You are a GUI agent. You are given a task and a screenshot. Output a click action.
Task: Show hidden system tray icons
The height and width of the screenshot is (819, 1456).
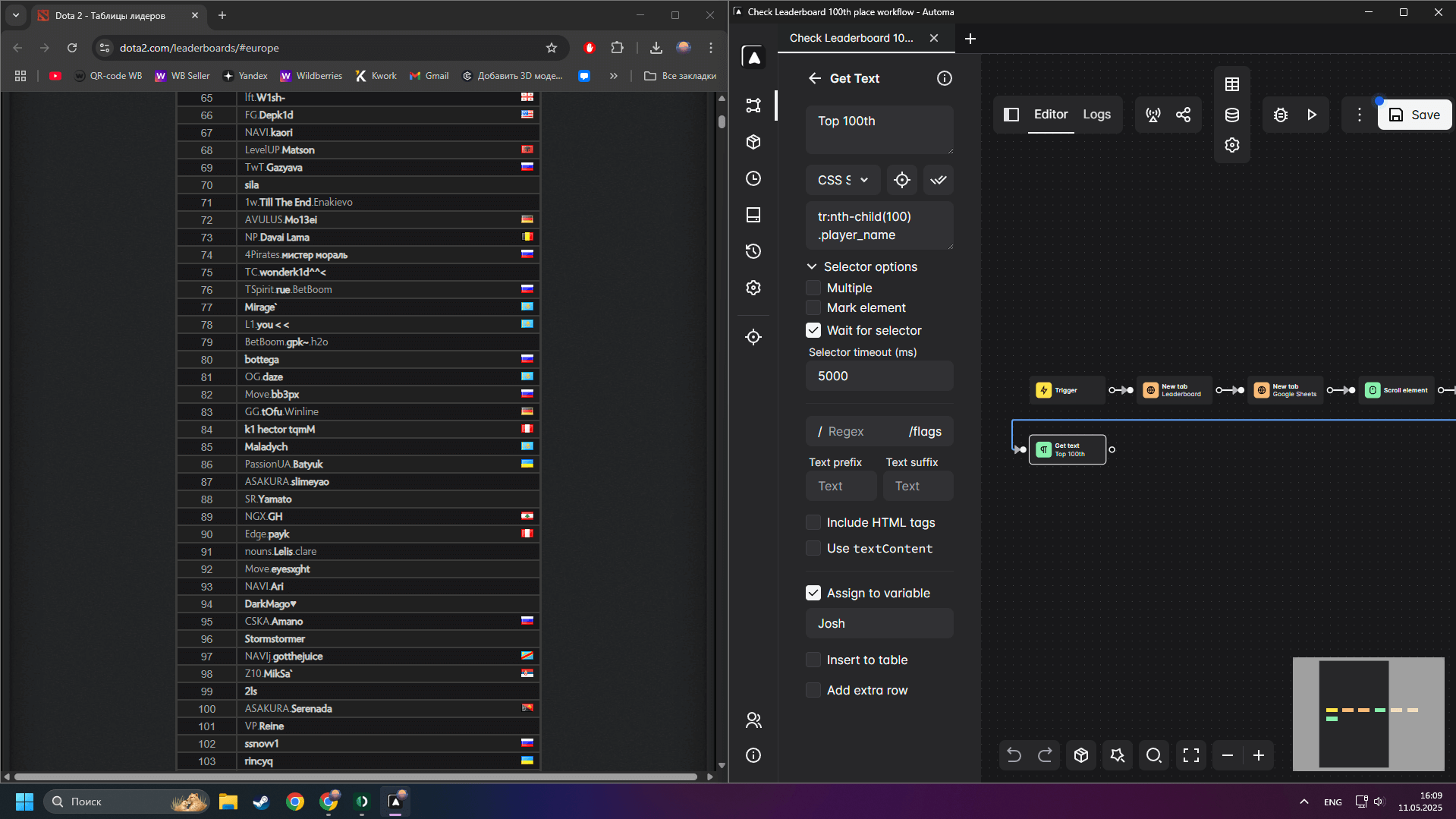tap(1304, 802)
